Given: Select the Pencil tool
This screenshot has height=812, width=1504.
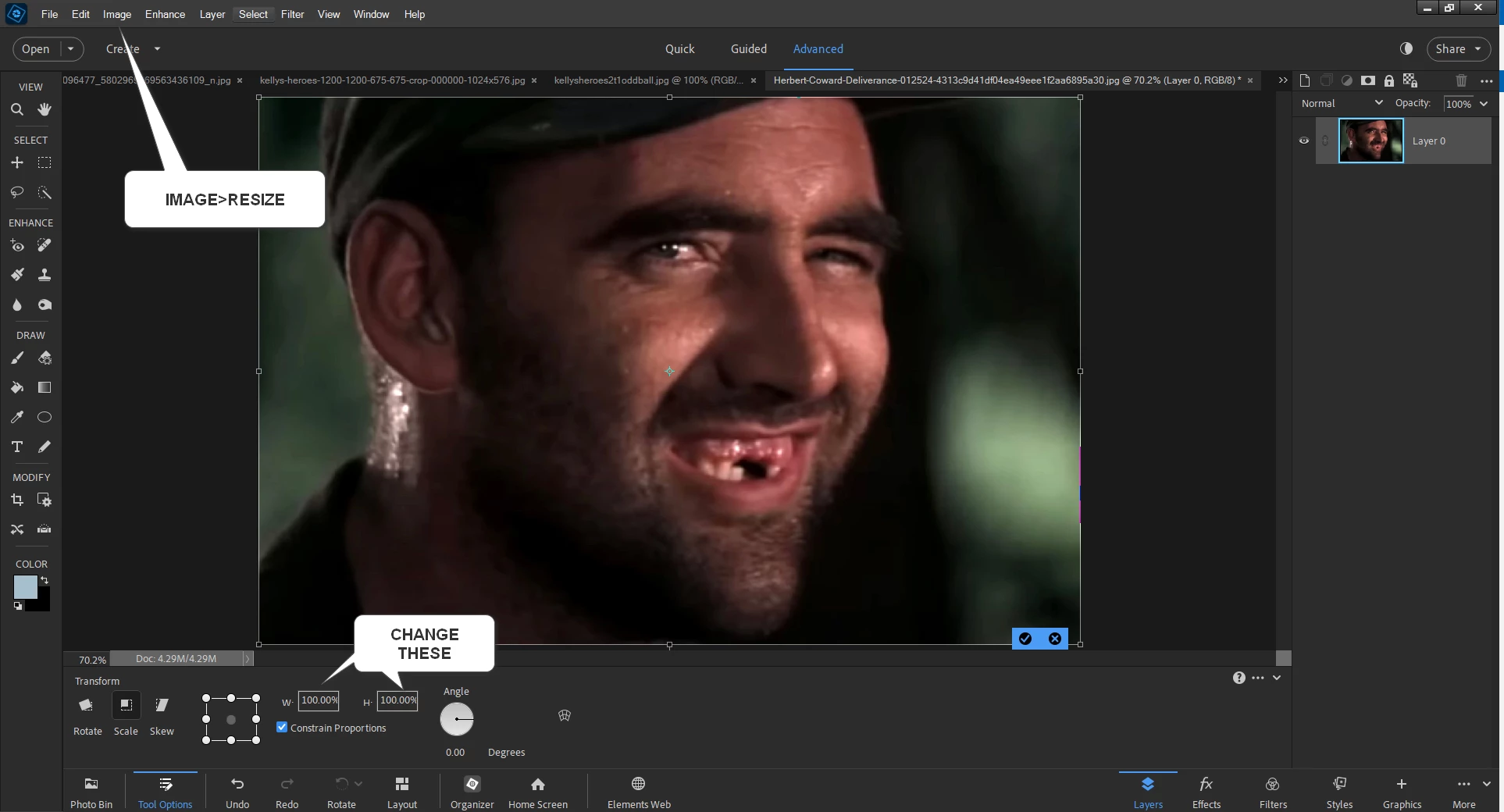Looking at the screenshot, I should pyautogui.click(x=45, y=447).
